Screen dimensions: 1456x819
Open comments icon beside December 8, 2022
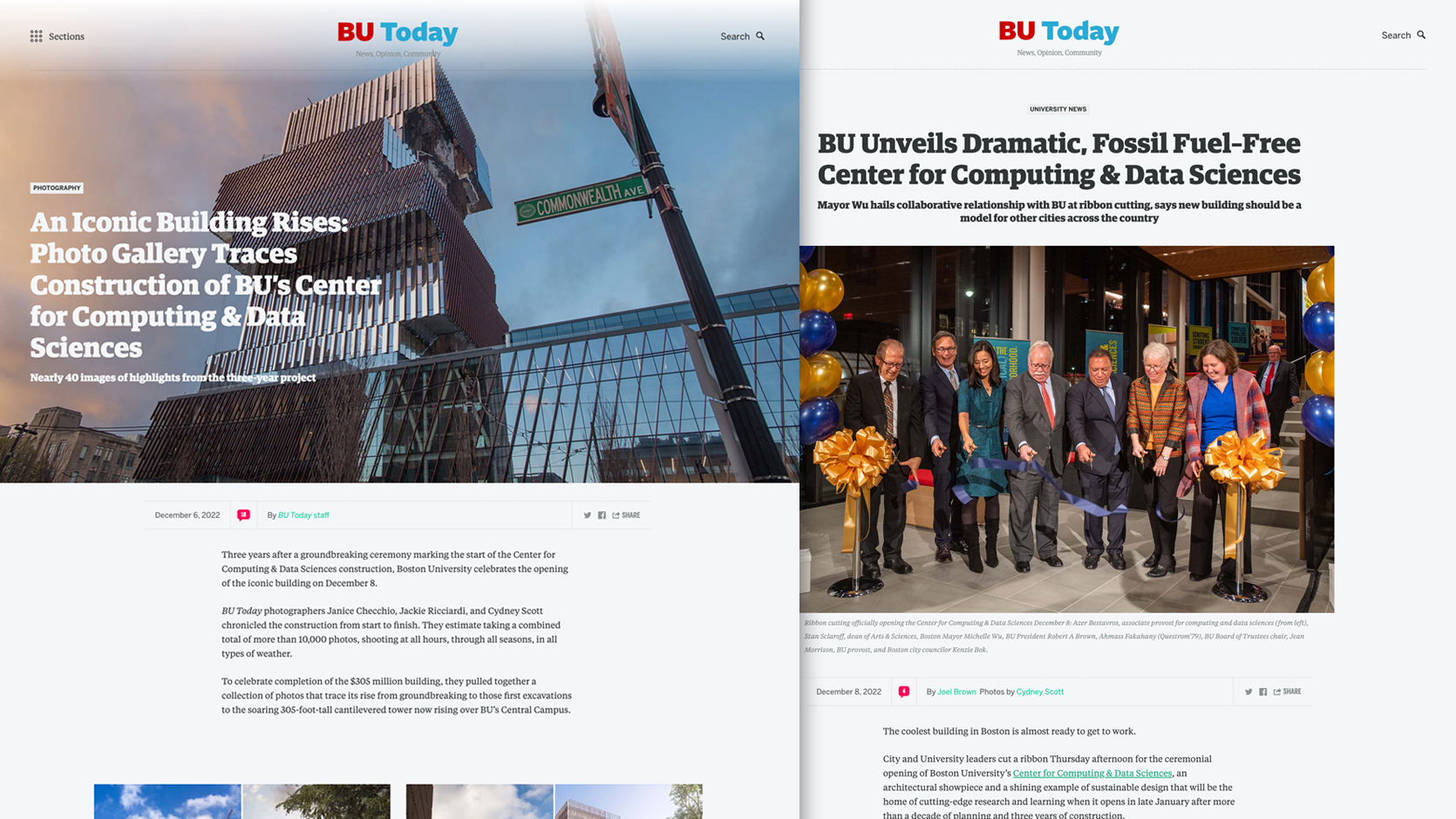(904, 692)
